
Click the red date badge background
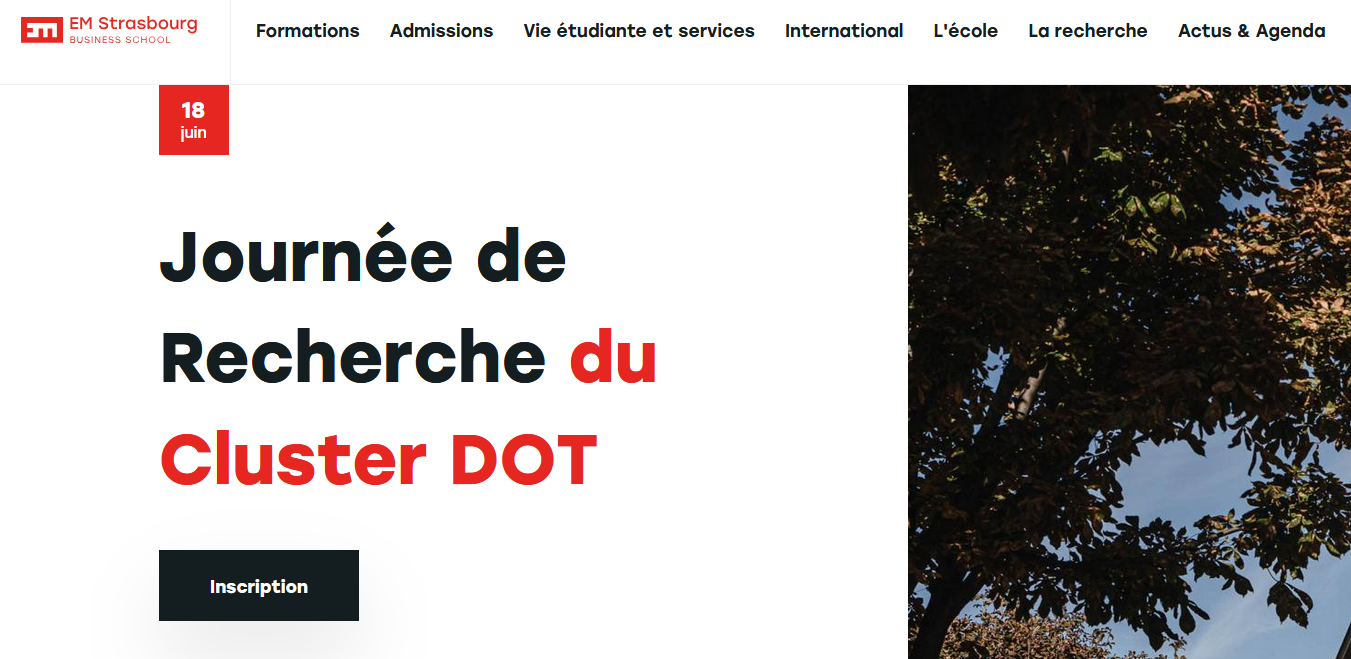pos(168,144)
